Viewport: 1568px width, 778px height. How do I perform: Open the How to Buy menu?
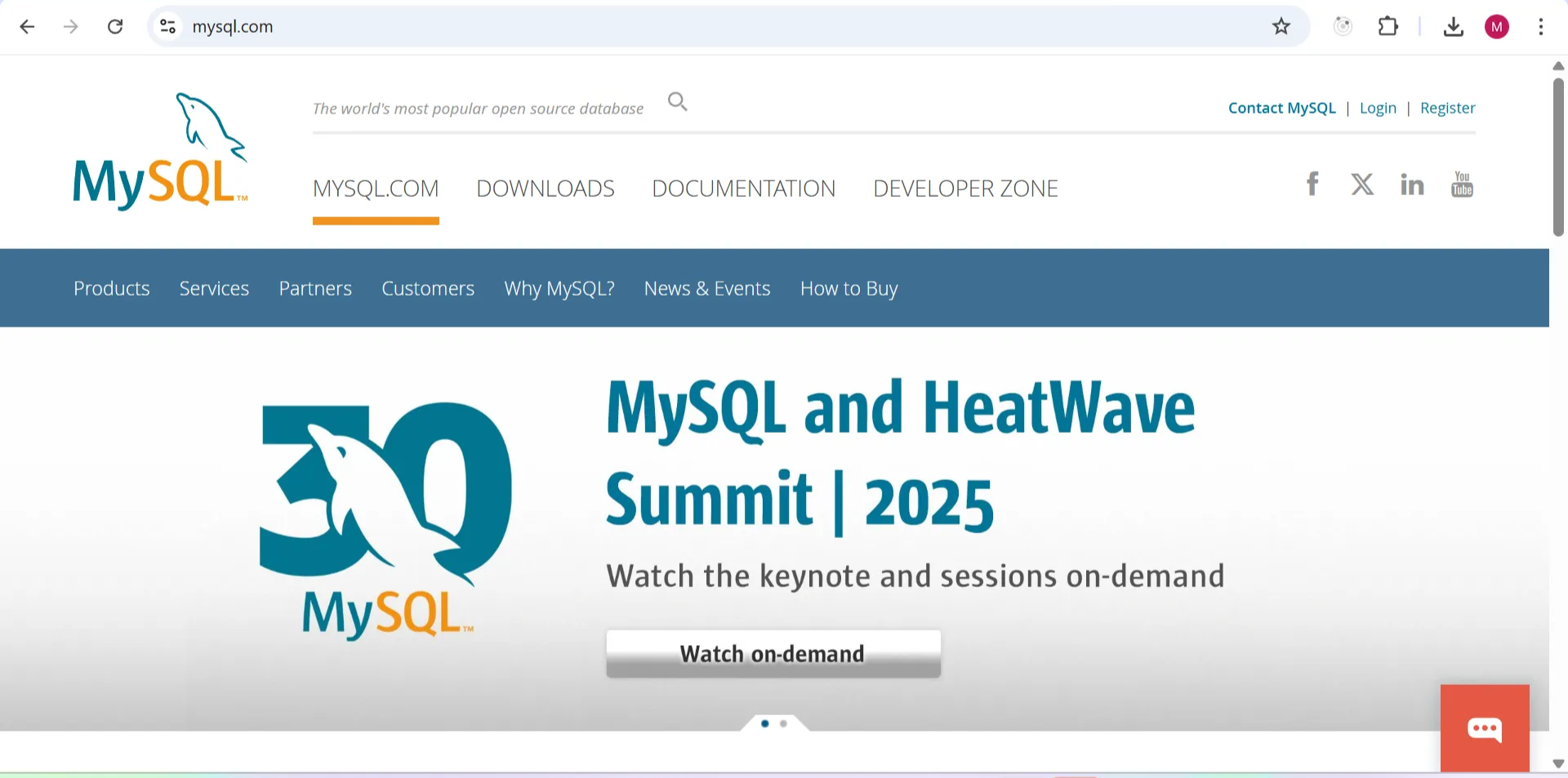849,288
